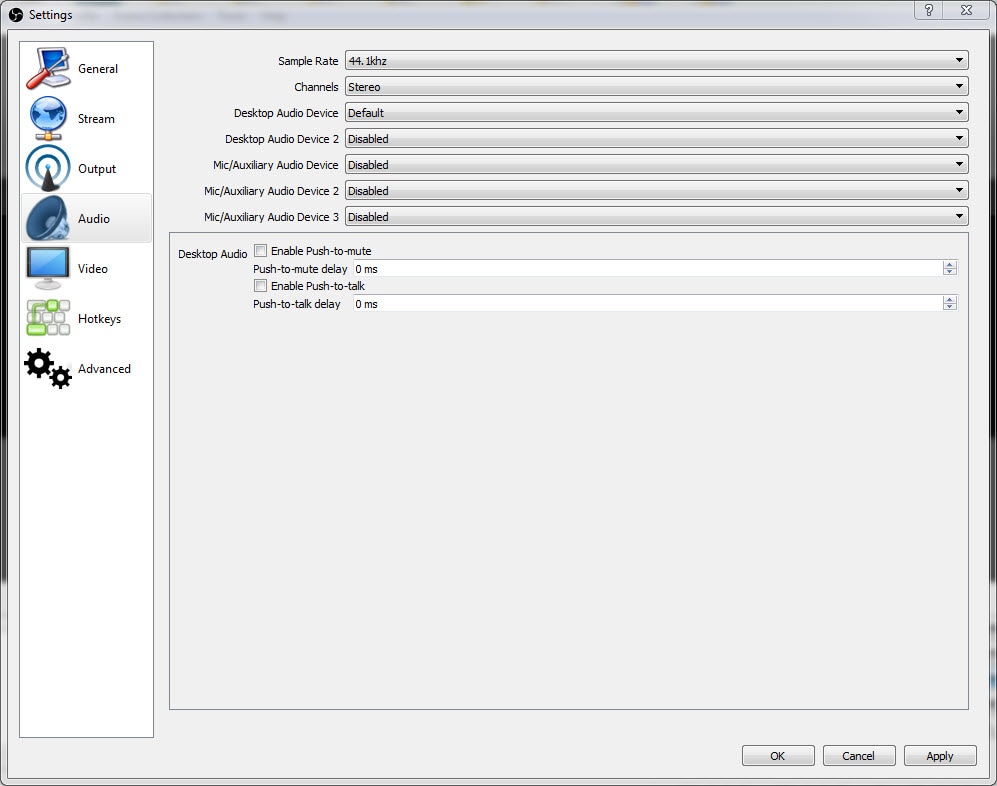Open the General settings wrench icon
The width and height of the screenshot is (997, 786).
(x=48, y=68)
